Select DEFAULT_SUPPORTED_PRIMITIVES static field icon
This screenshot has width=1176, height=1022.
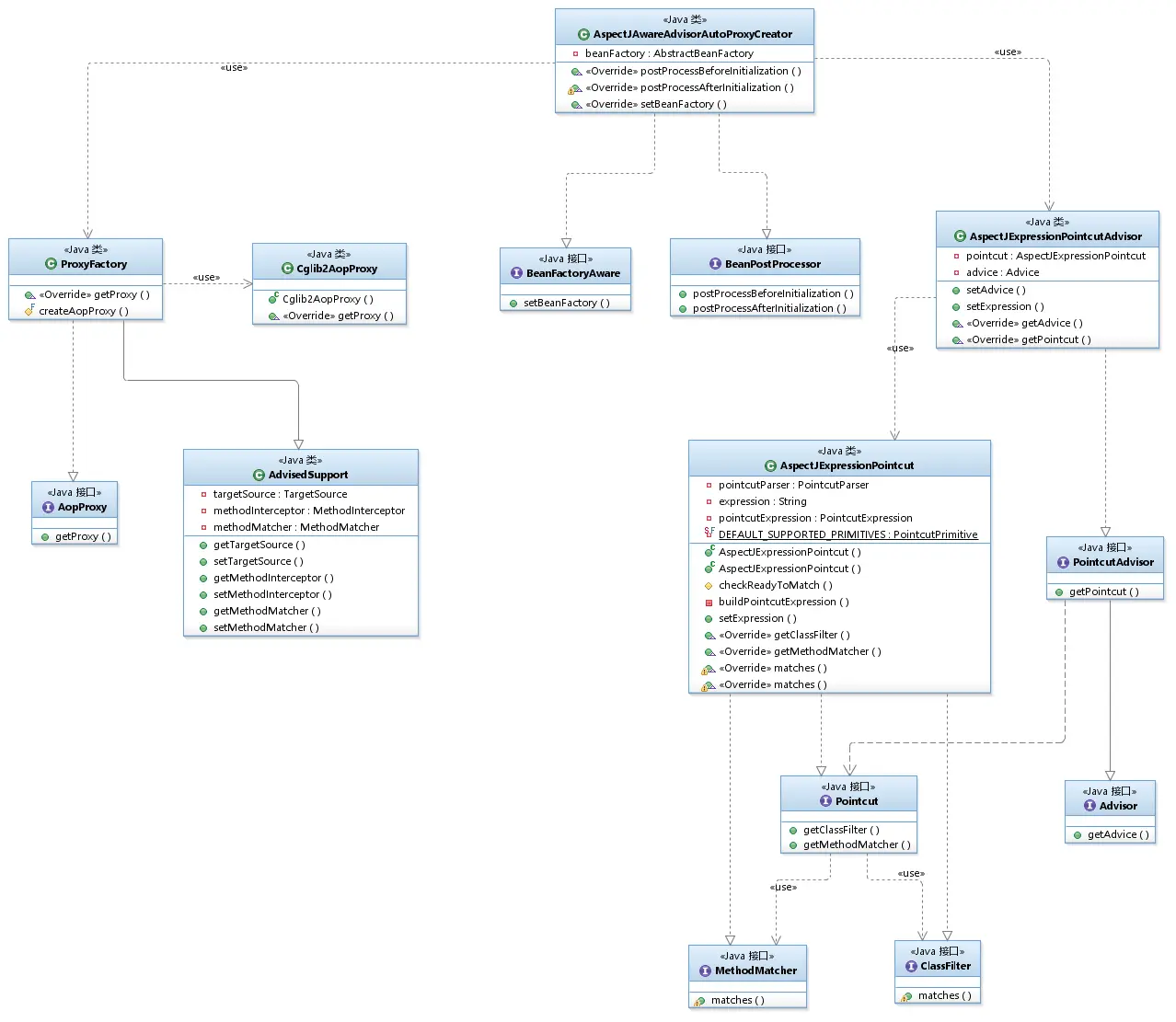[x=709, y=534]
